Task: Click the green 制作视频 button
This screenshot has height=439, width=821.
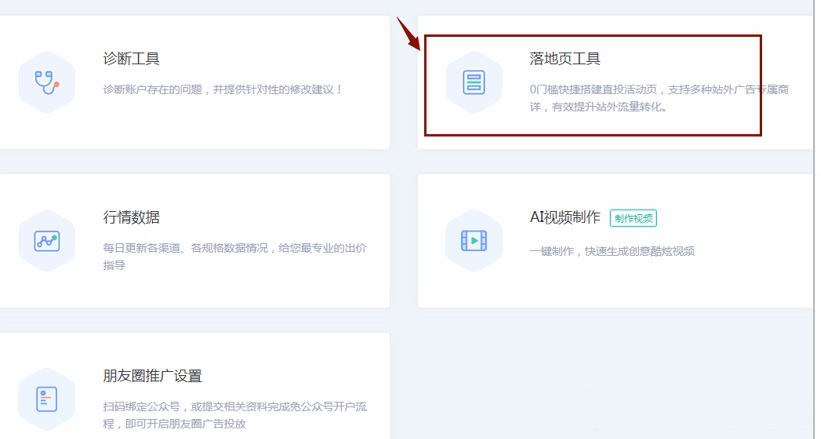Action: click(633, 218)
